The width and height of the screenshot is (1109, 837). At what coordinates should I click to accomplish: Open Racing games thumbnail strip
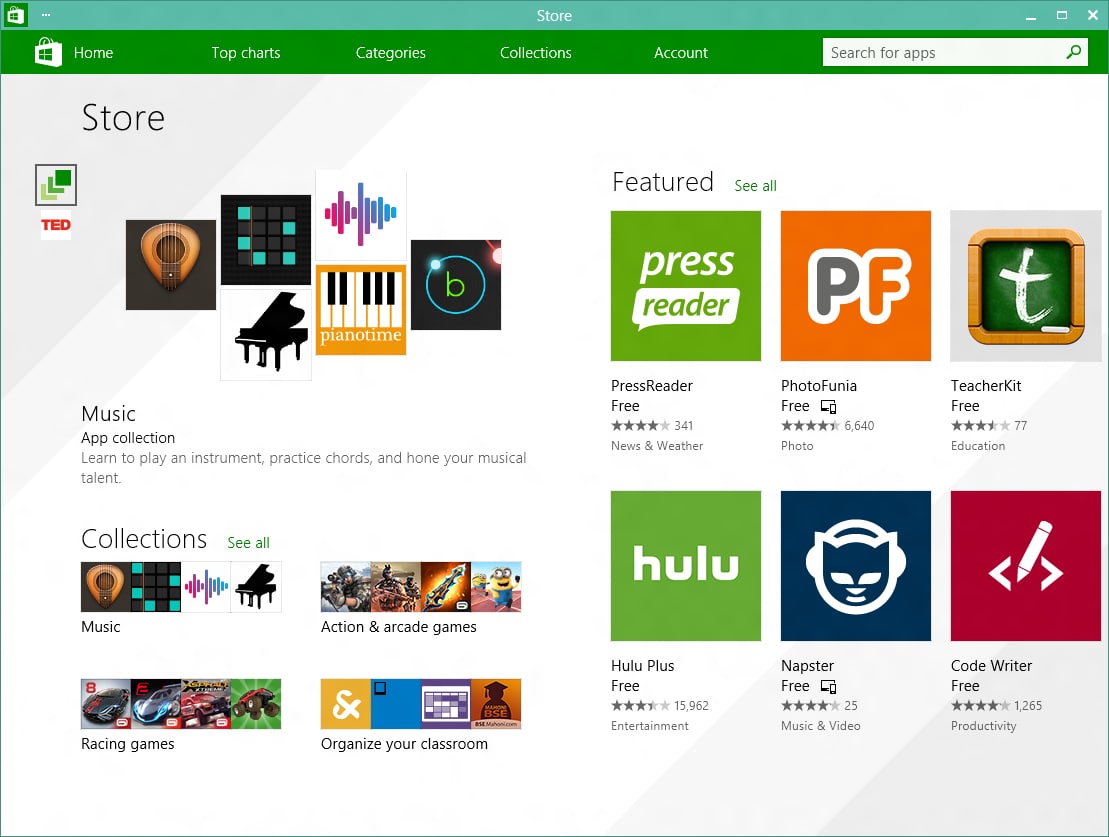coord(181,704)
